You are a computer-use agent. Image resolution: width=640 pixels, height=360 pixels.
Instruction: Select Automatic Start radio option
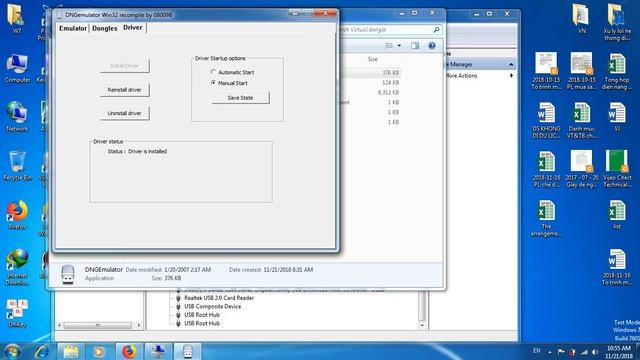[232, 72]
